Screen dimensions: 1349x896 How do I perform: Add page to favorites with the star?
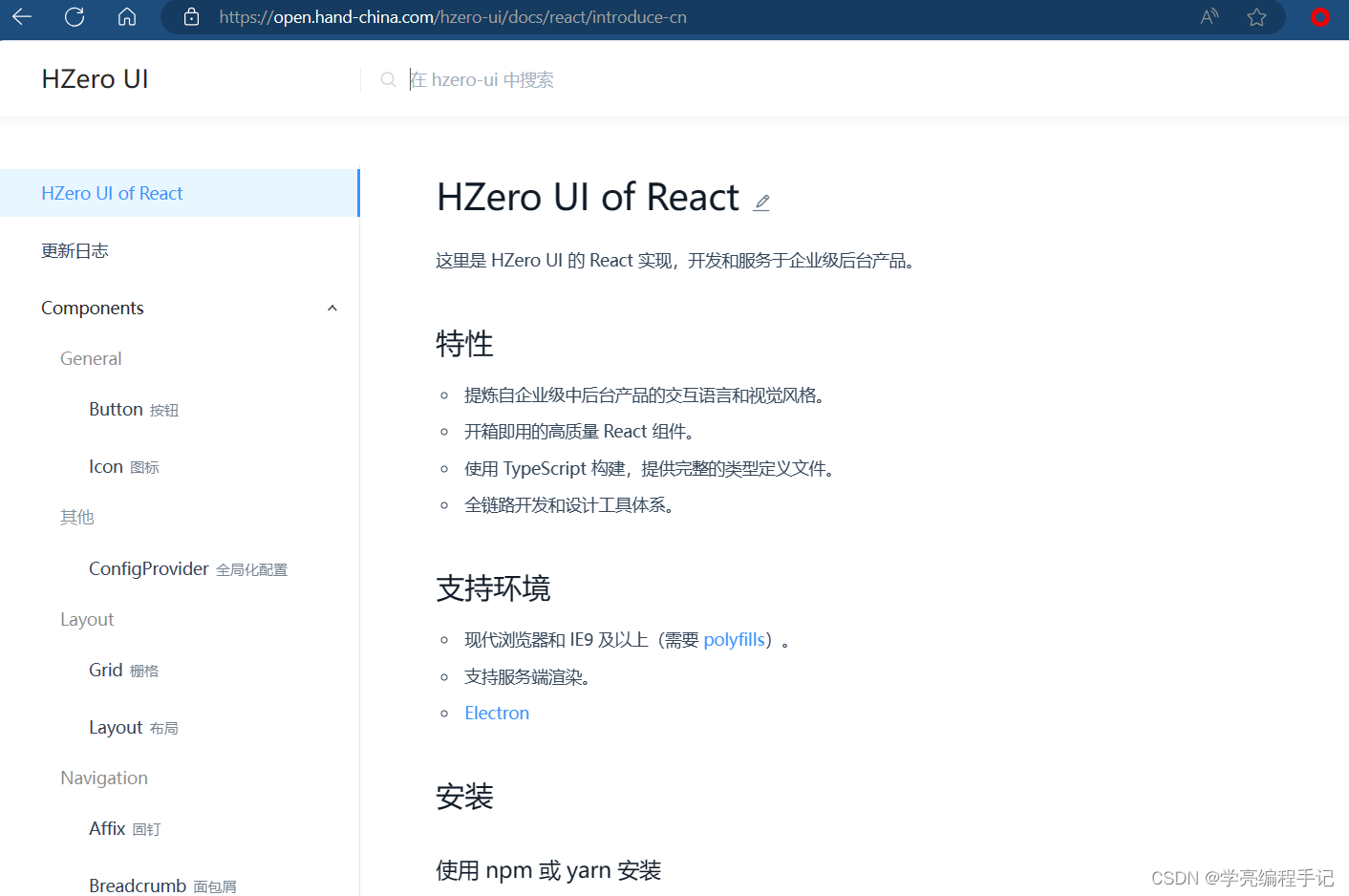(1256, 16)
